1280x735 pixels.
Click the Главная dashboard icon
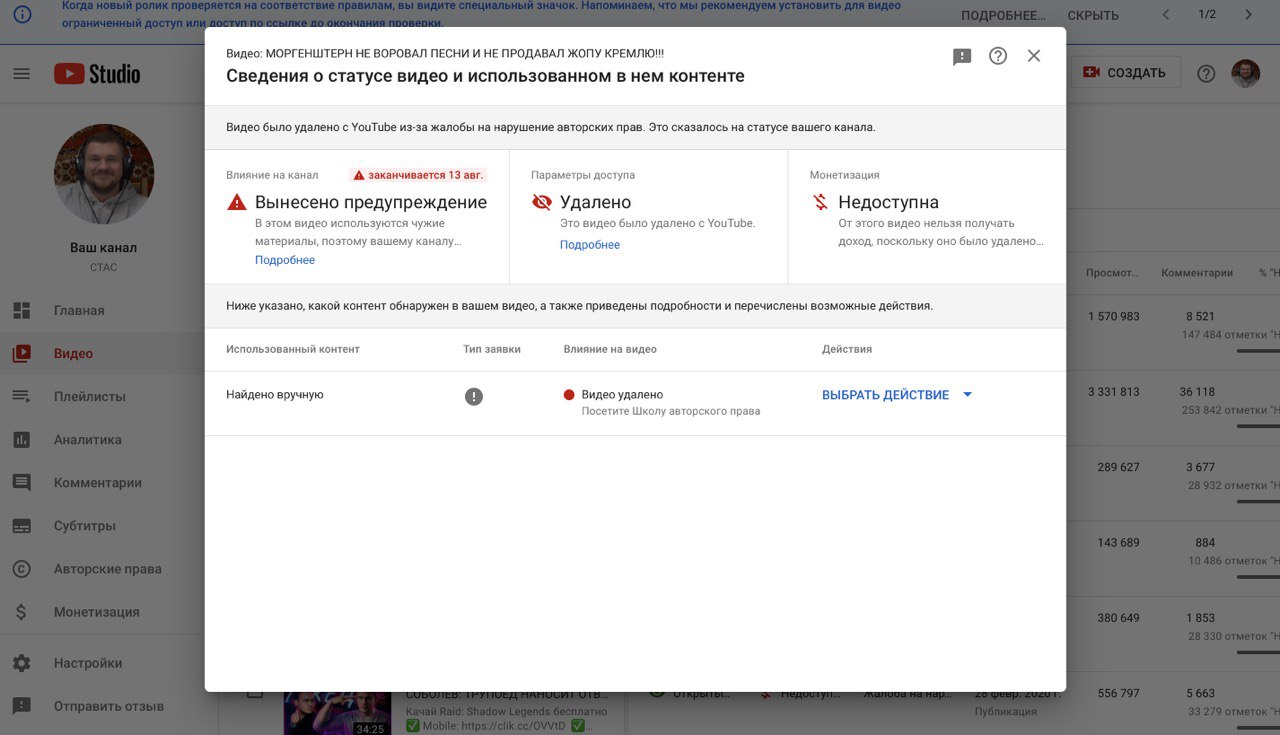[21, 310]
